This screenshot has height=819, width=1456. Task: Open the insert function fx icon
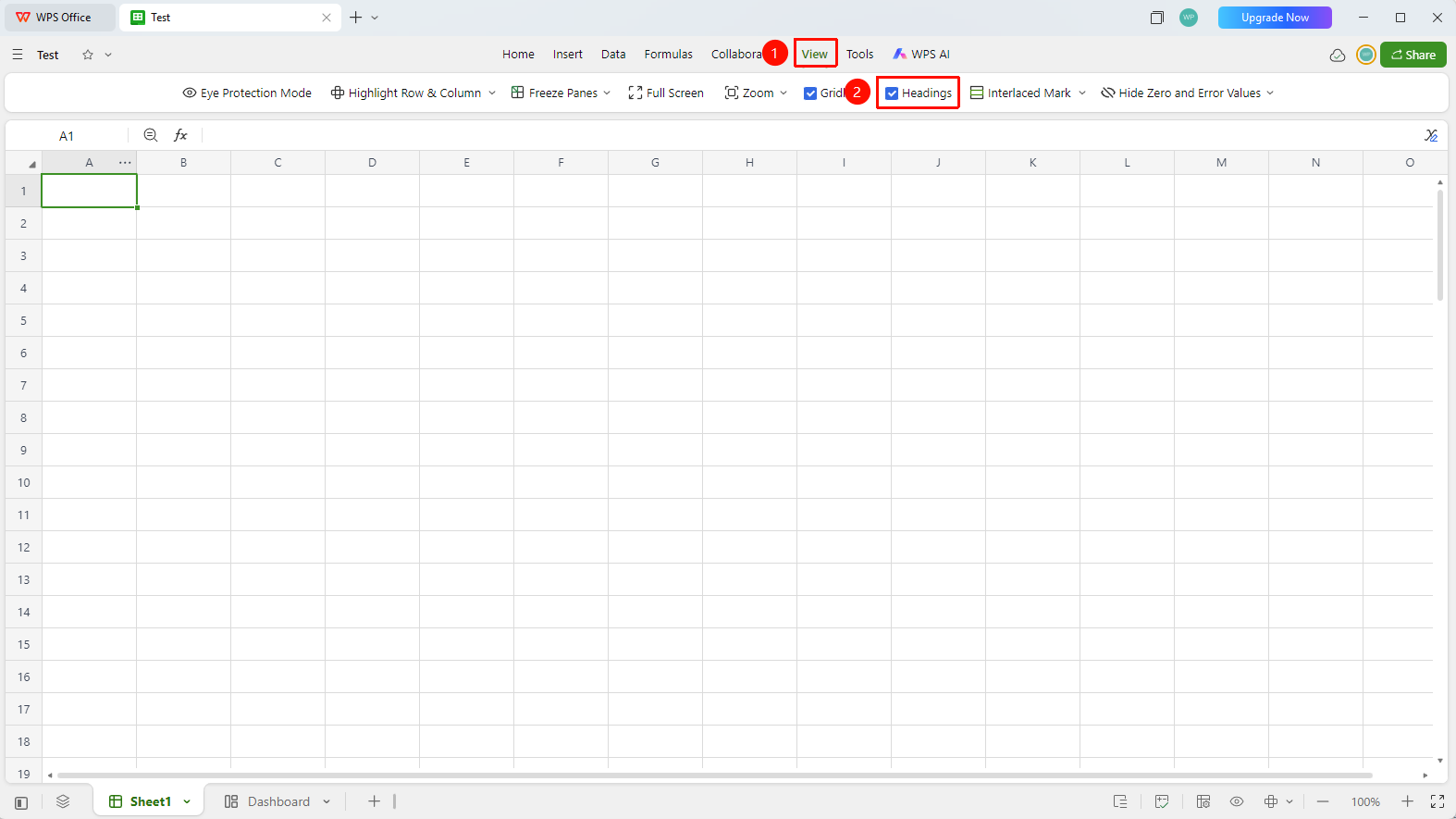(180, 135)
